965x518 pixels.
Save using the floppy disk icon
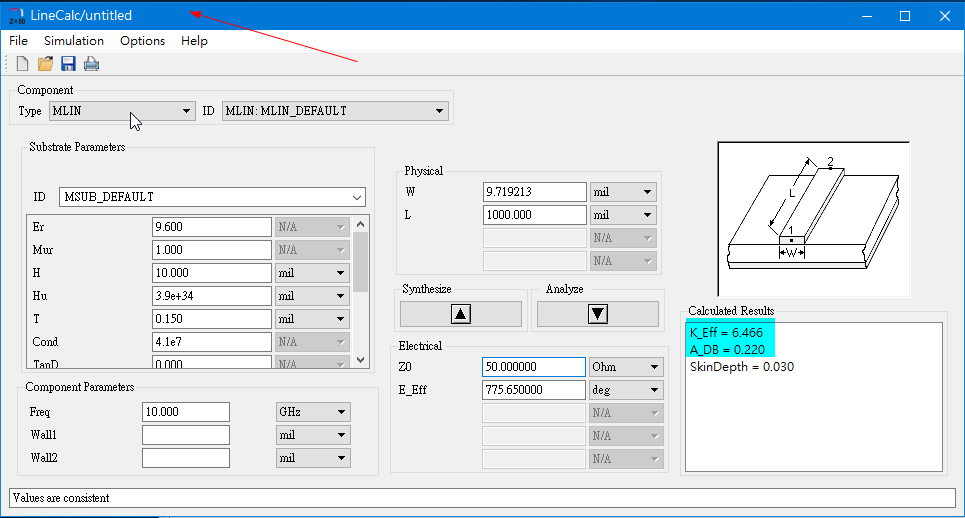tap(68, 63)
